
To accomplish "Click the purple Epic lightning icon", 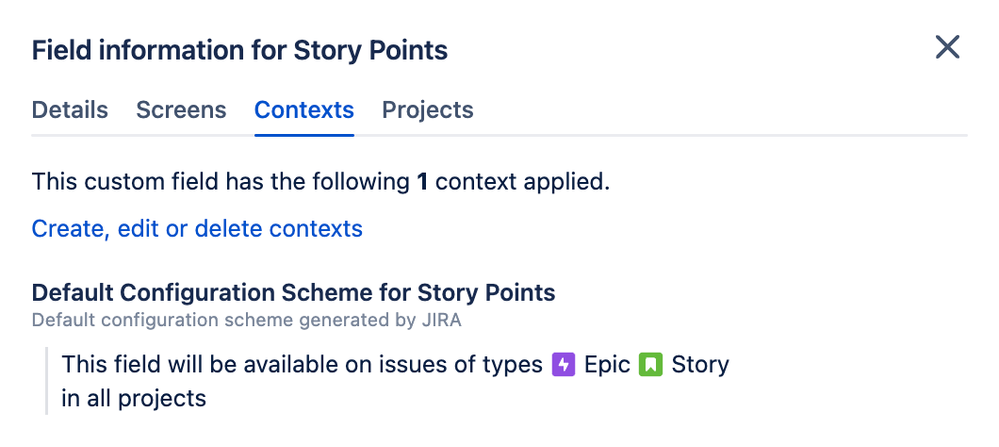I will [x=563, y=365].
